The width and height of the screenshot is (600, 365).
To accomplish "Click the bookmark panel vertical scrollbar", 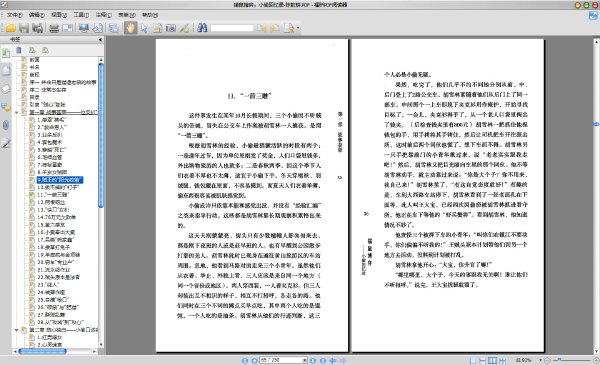I will (101, 135).
